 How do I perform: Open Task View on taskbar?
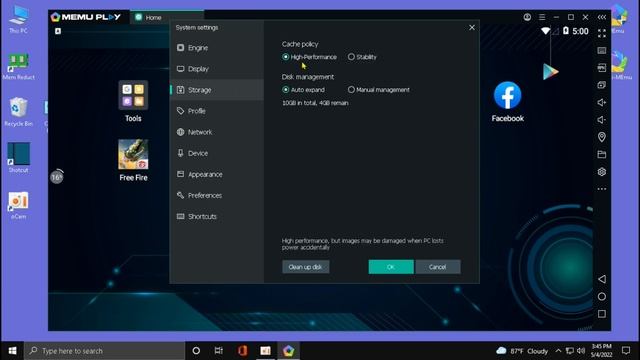219,351
